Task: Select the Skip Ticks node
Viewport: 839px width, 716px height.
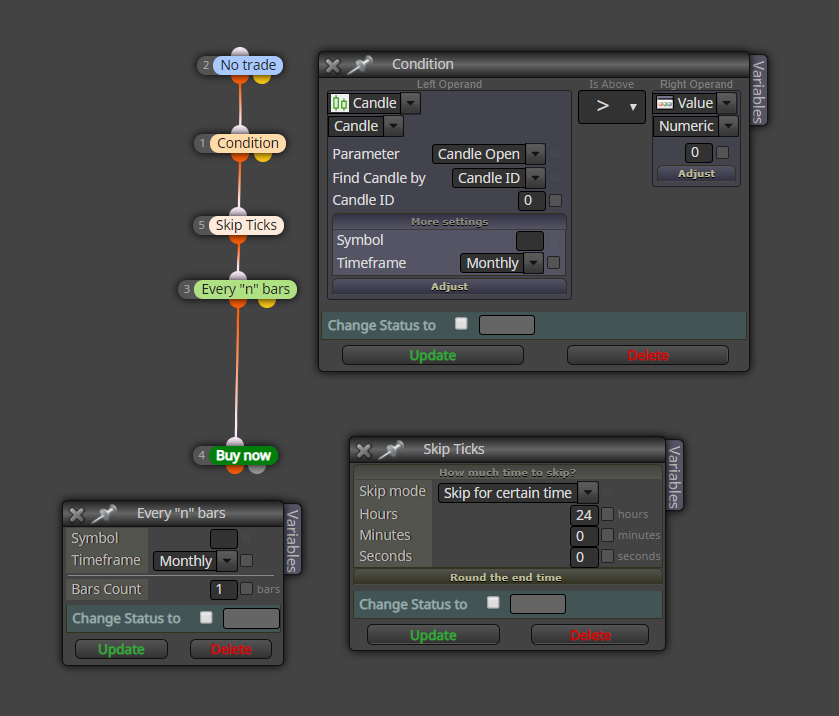Action: (246, 225)
